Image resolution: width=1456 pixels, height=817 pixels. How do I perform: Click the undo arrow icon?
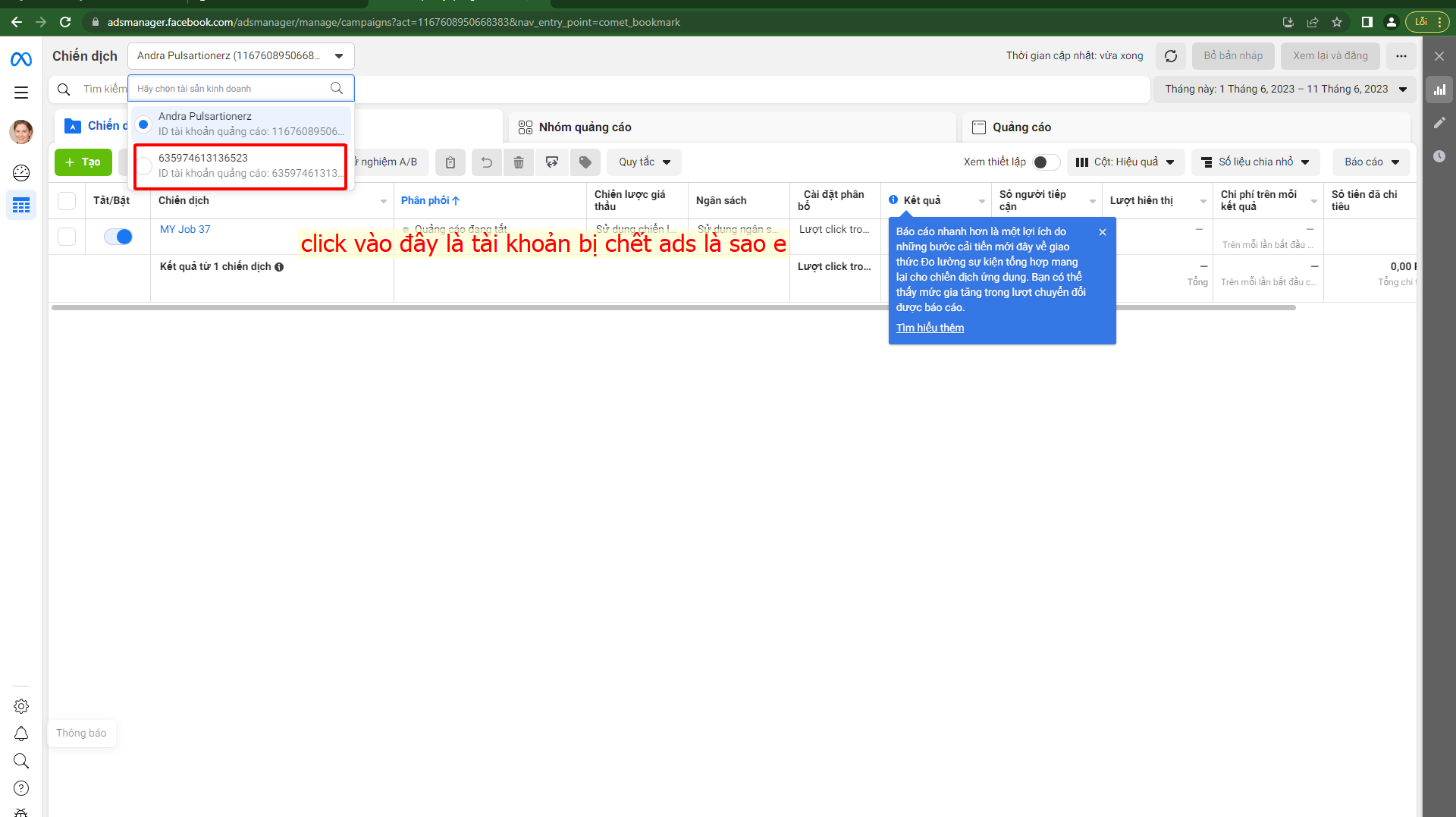pos(487,162)
